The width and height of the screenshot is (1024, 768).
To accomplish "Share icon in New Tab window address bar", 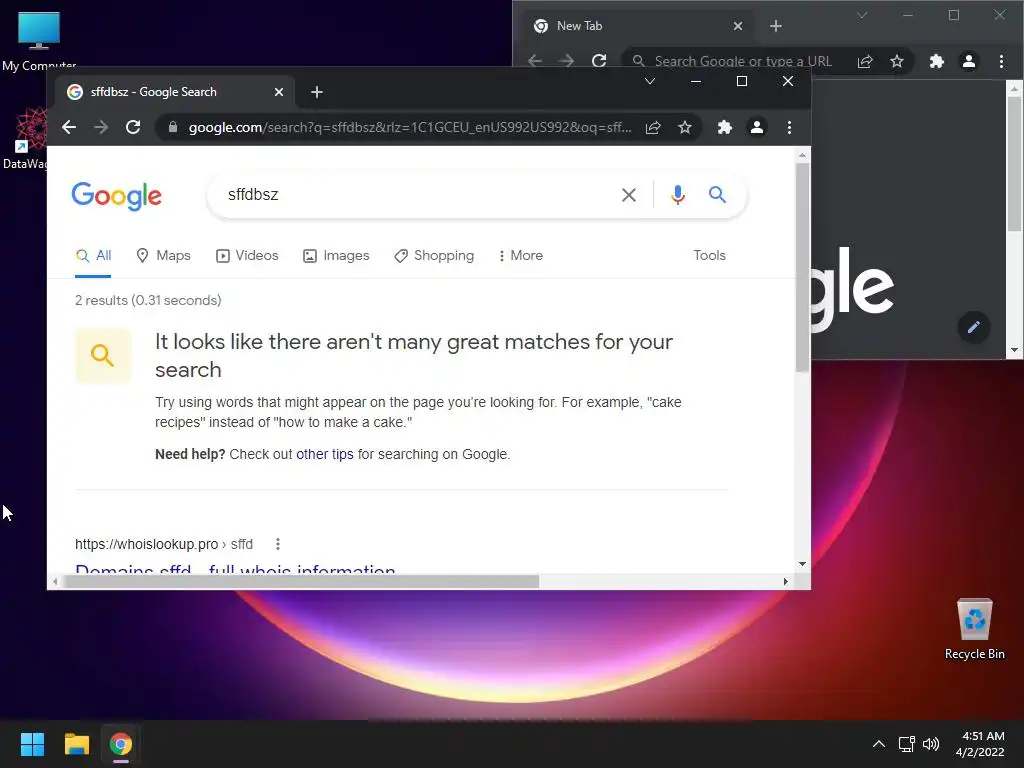I will (x=865, y=61).
